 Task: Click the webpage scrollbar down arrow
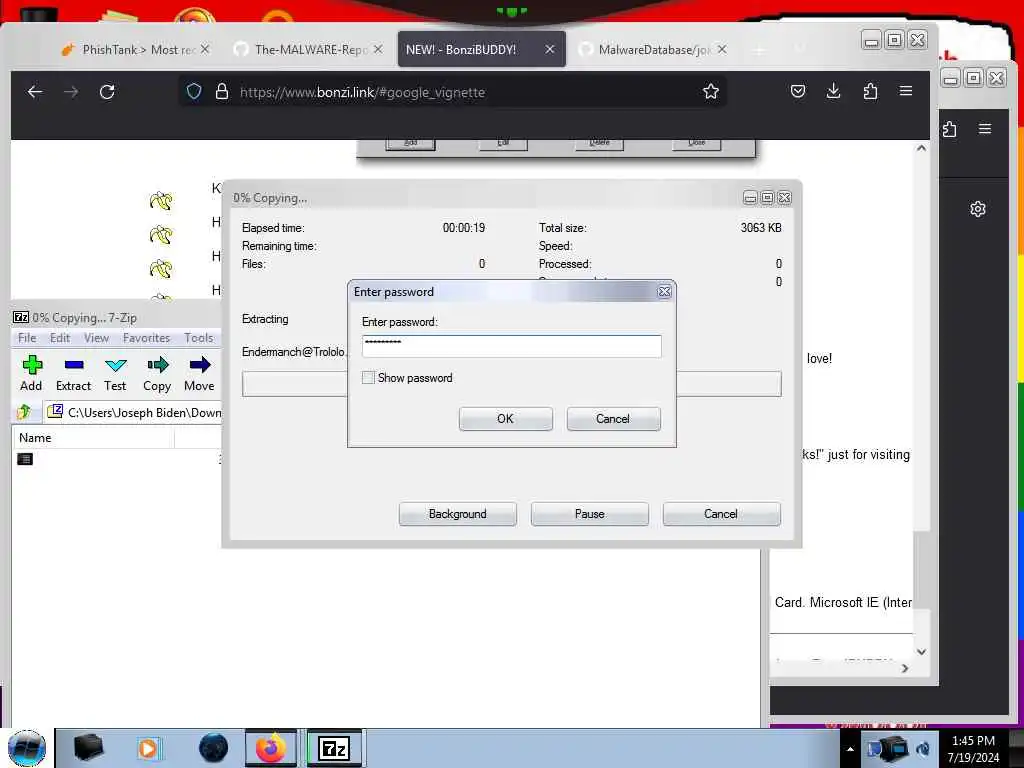tap(921, 652)
